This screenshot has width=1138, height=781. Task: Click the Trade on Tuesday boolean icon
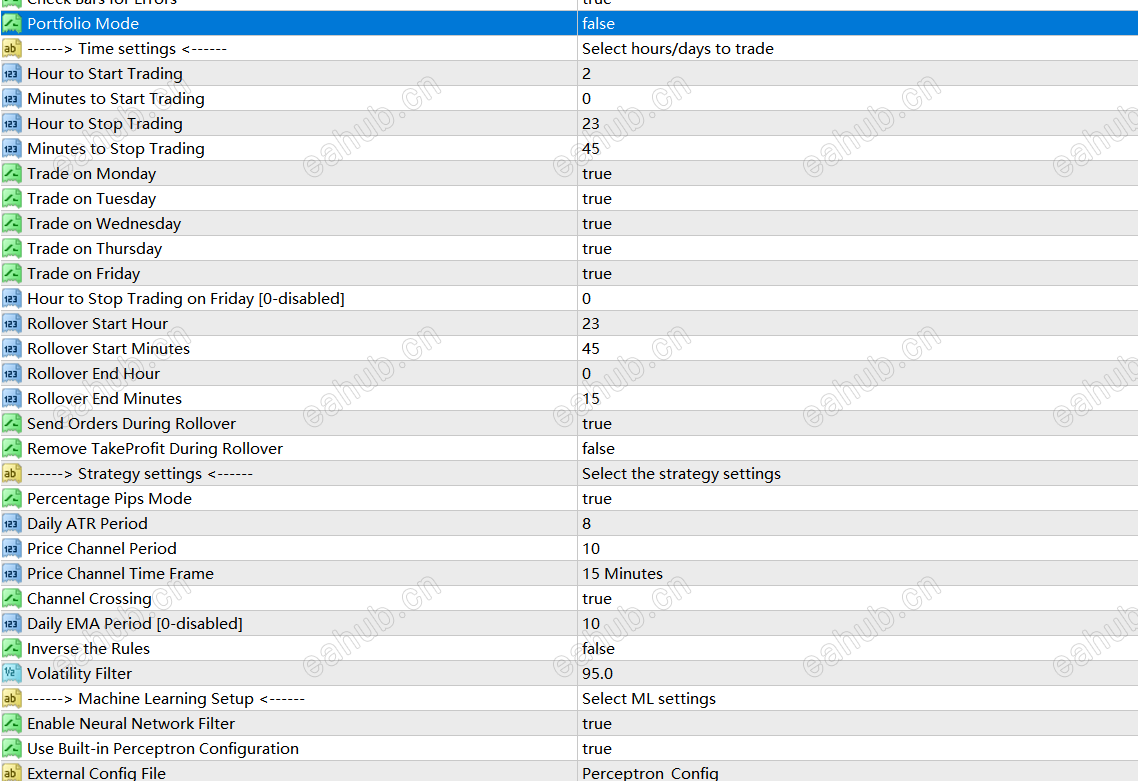point(12,199)
